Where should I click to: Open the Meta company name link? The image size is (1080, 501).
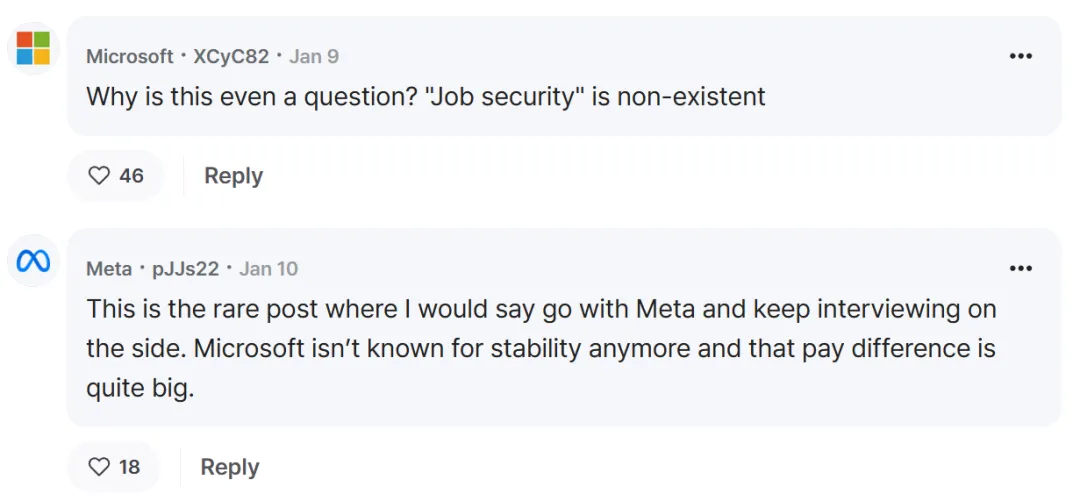[x=109, y=269]
